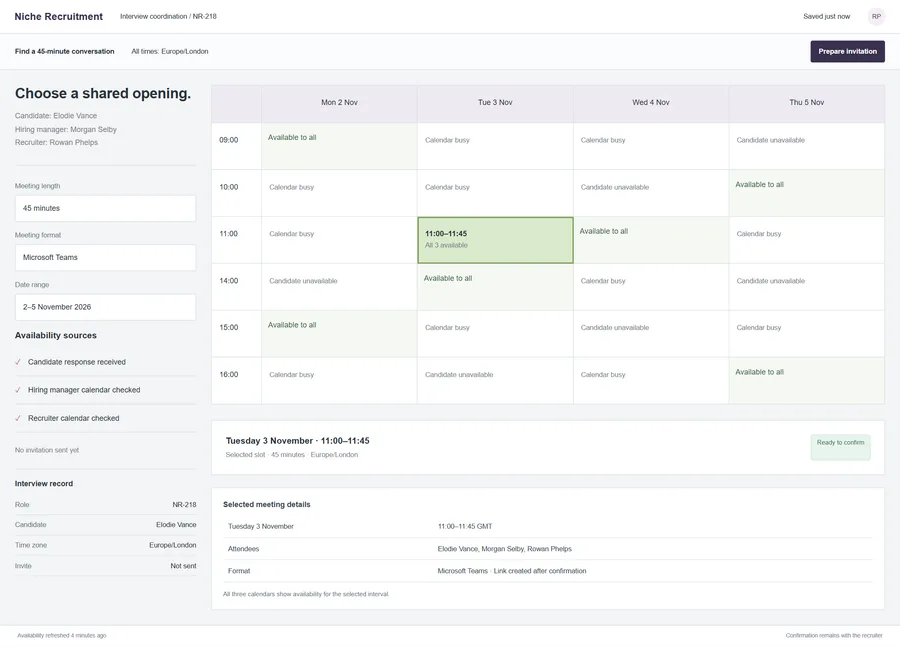Click the Tuesday 16:00 Candidate unavailable cell
Image resolution: width=900 pixels, height=647 pixels.
(495, 381)
